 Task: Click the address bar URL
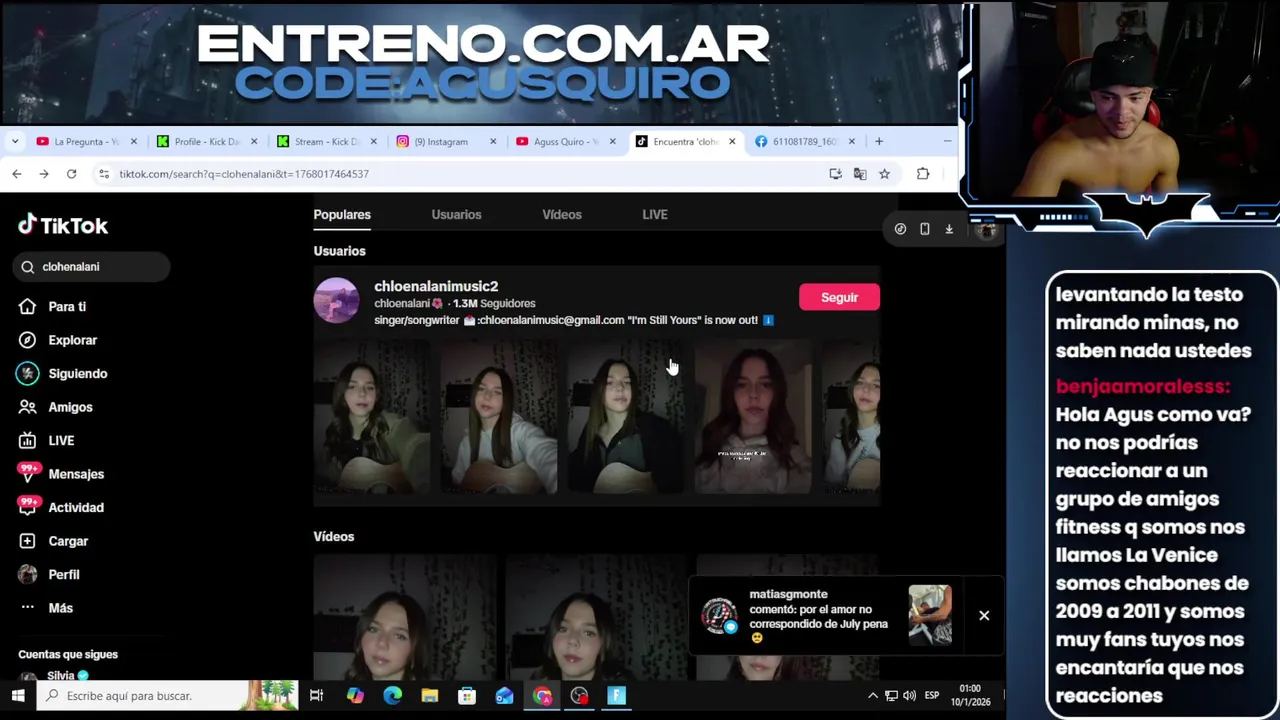pyautogui.click(x=244, y=174)
